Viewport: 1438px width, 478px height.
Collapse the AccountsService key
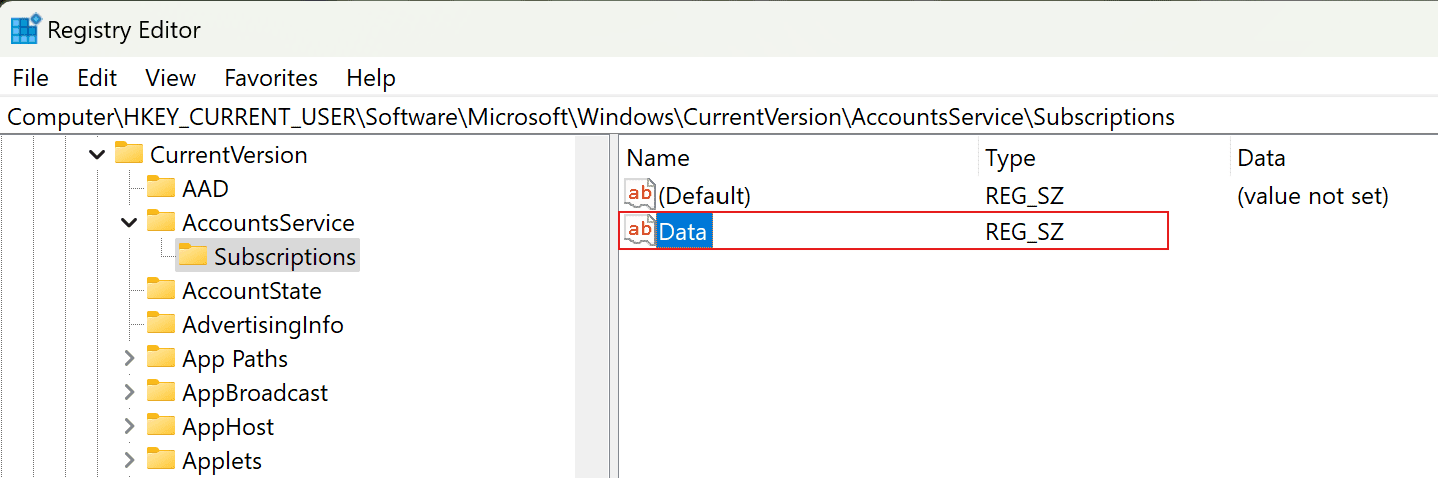(x=129, y=223)
